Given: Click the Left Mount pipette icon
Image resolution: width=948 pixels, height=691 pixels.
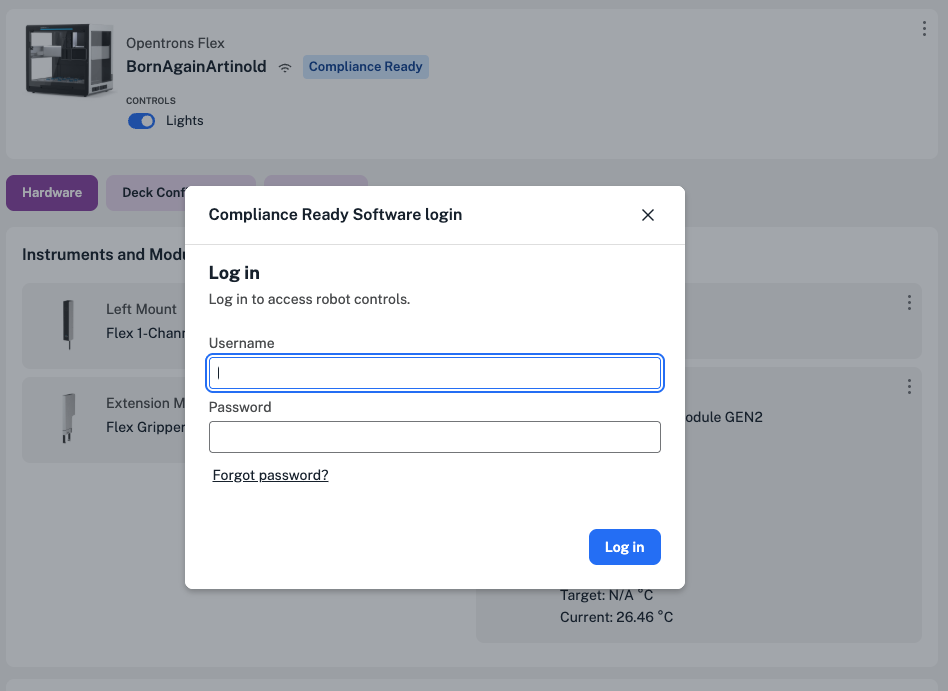Looking at the screenshot, I should [x=68, y=325].
